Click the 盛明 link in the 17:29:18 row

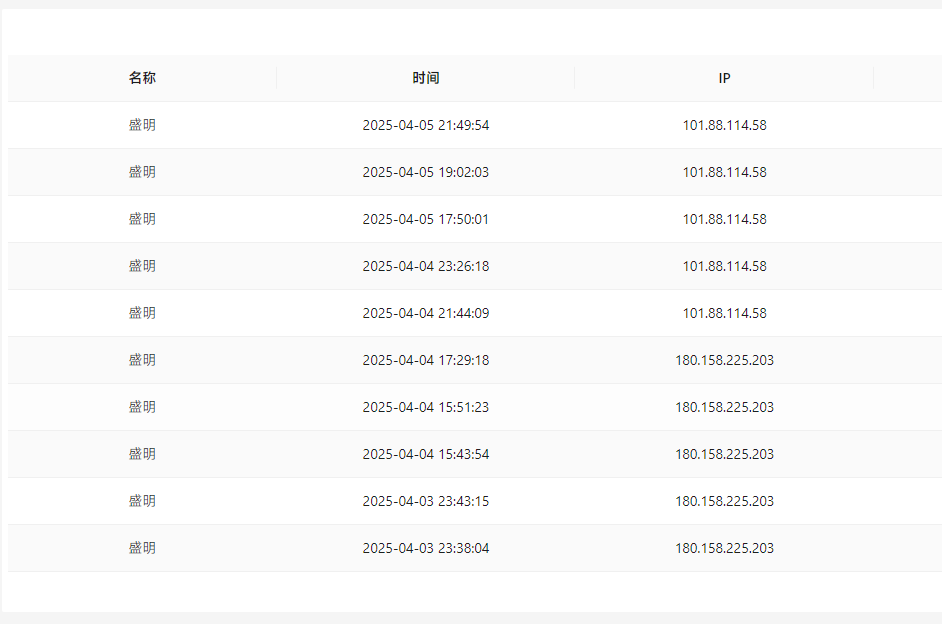click(x=142, y=360)
